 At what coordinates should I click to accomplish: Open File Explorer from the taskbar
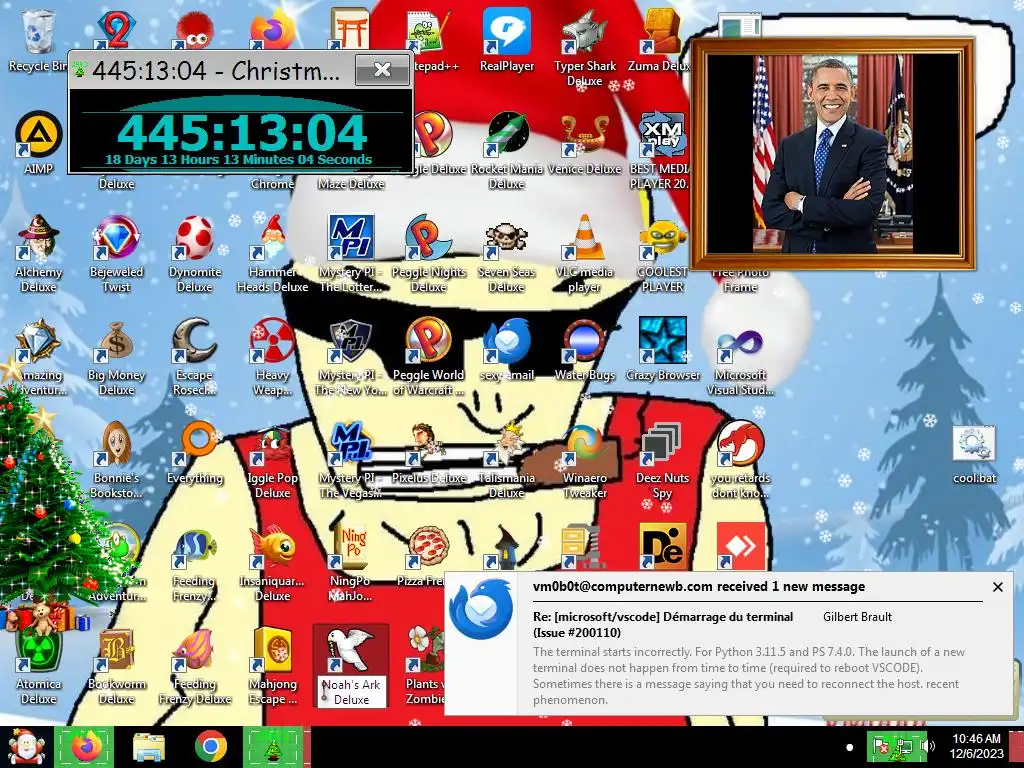coord(149,747)
